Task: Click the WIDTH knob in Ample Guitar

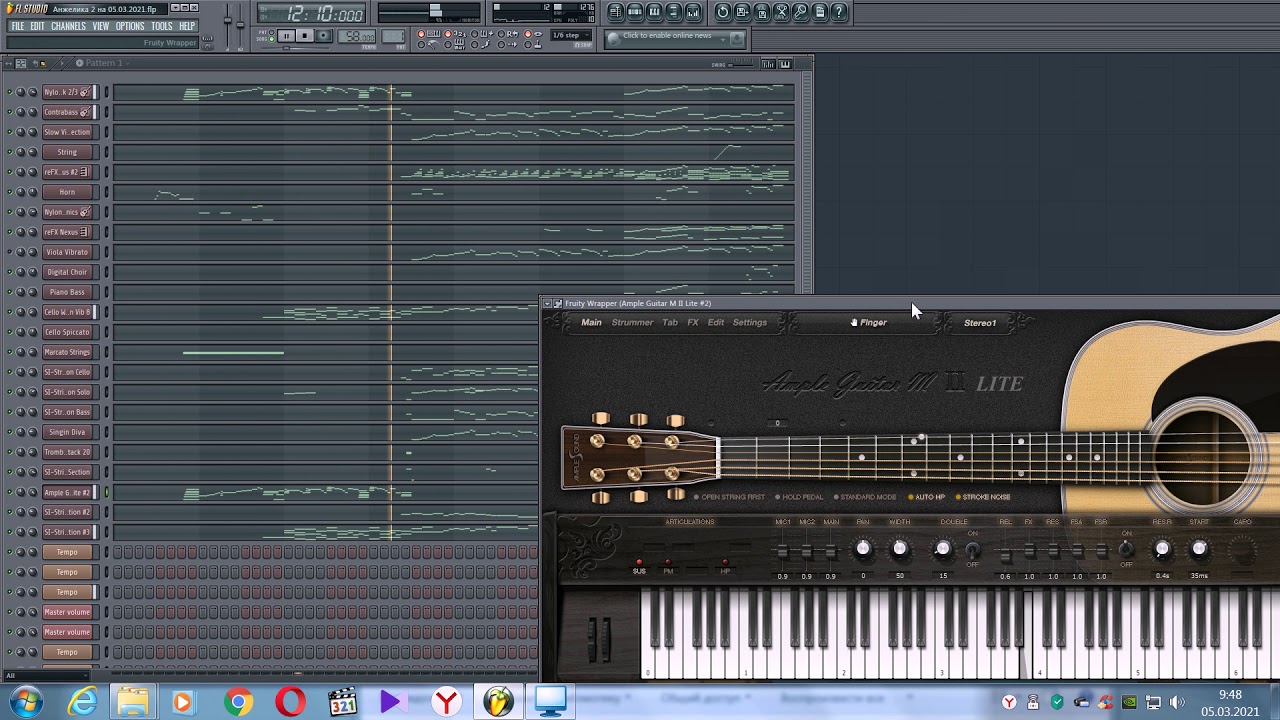Action: tap(899, 549)
